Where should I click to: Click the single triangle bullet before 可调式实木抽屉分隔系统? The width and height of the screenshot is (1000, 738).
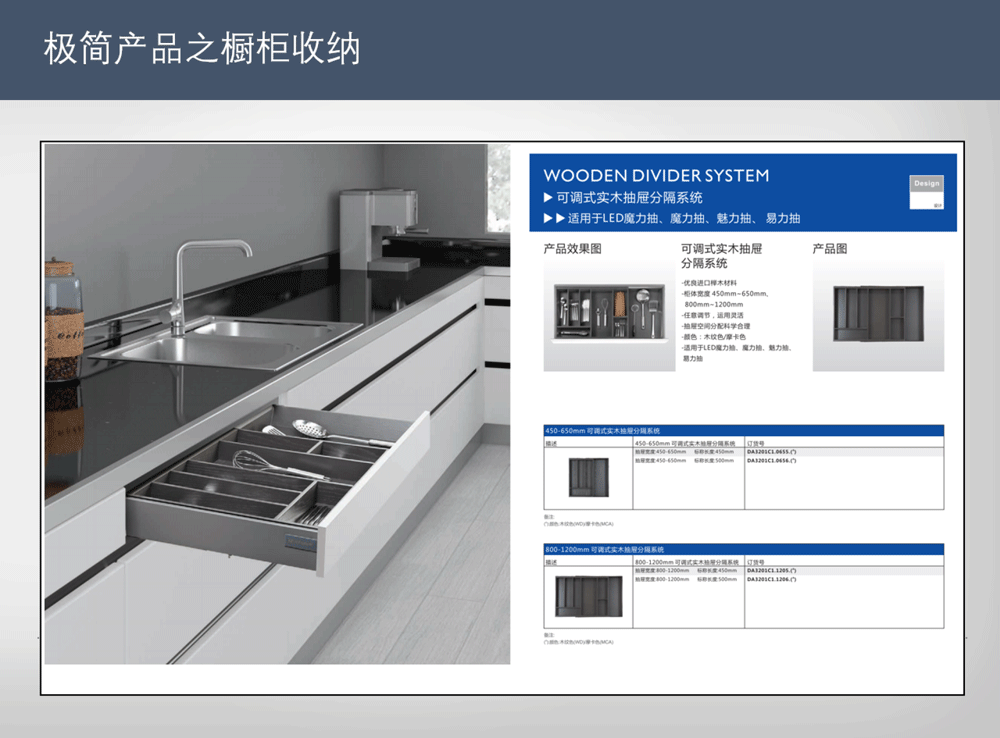(x=548, y=198)
